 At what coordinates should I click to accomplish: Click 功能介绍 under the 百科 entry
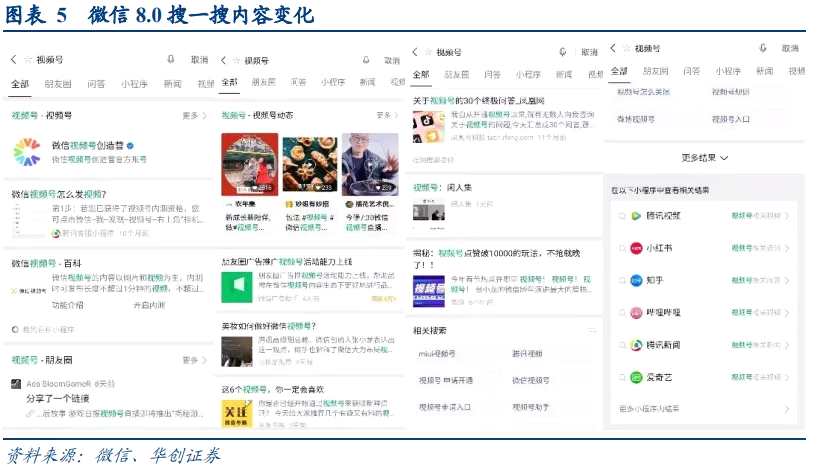click(68, 305)
